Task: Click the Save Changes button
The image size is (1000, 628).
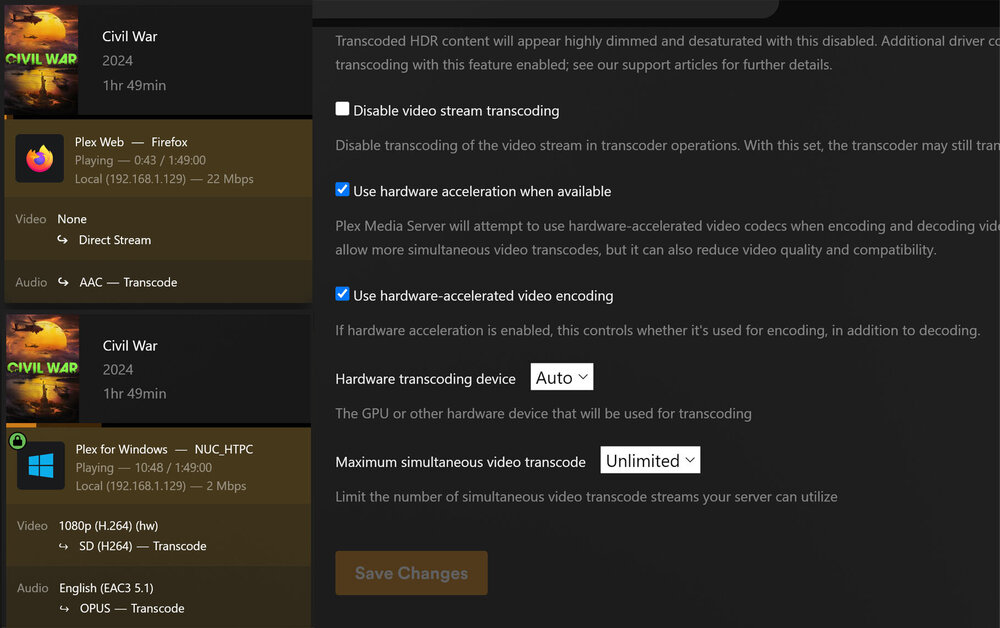Action: (411, 573)
